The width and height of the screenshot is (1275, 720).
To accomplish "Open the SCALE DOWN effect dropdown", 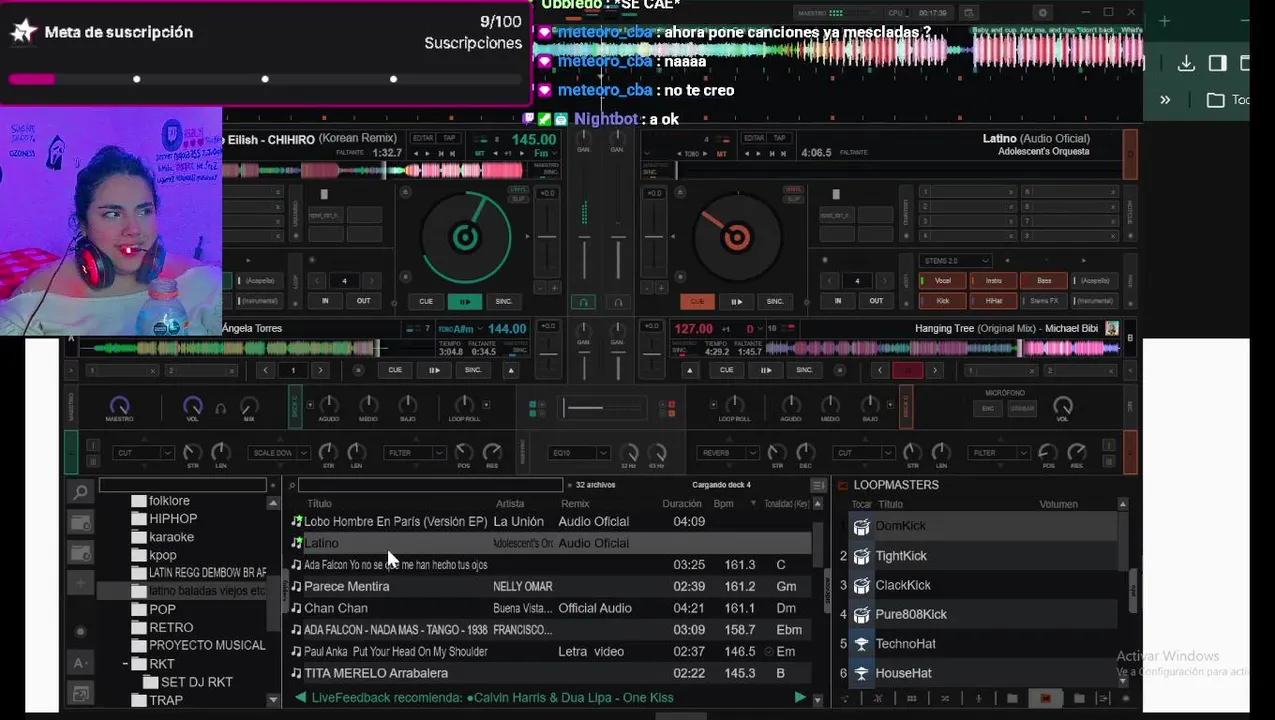I will [279, 453].
